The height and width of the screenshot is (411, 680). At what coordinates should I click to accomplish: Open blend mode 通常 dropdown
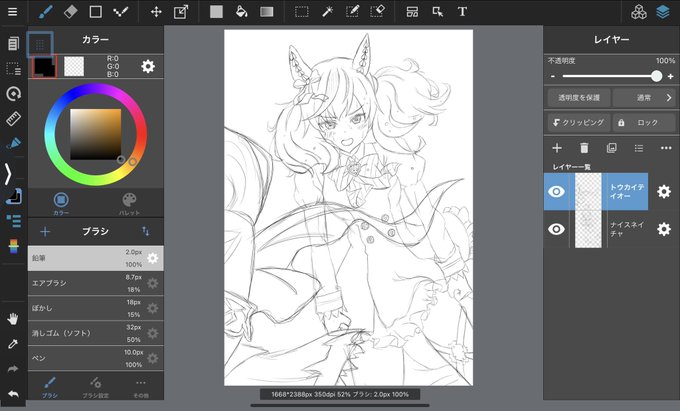(x=644, y=98)
